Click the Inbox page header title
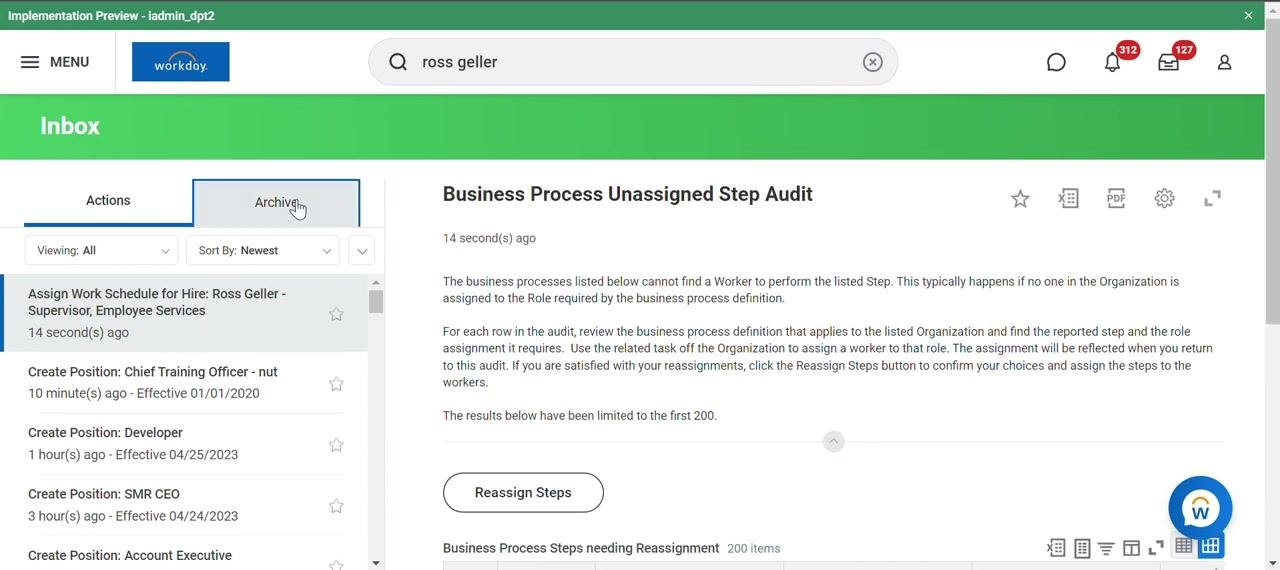The height and width of the screenshot is (570, 1280). [70, 126]
